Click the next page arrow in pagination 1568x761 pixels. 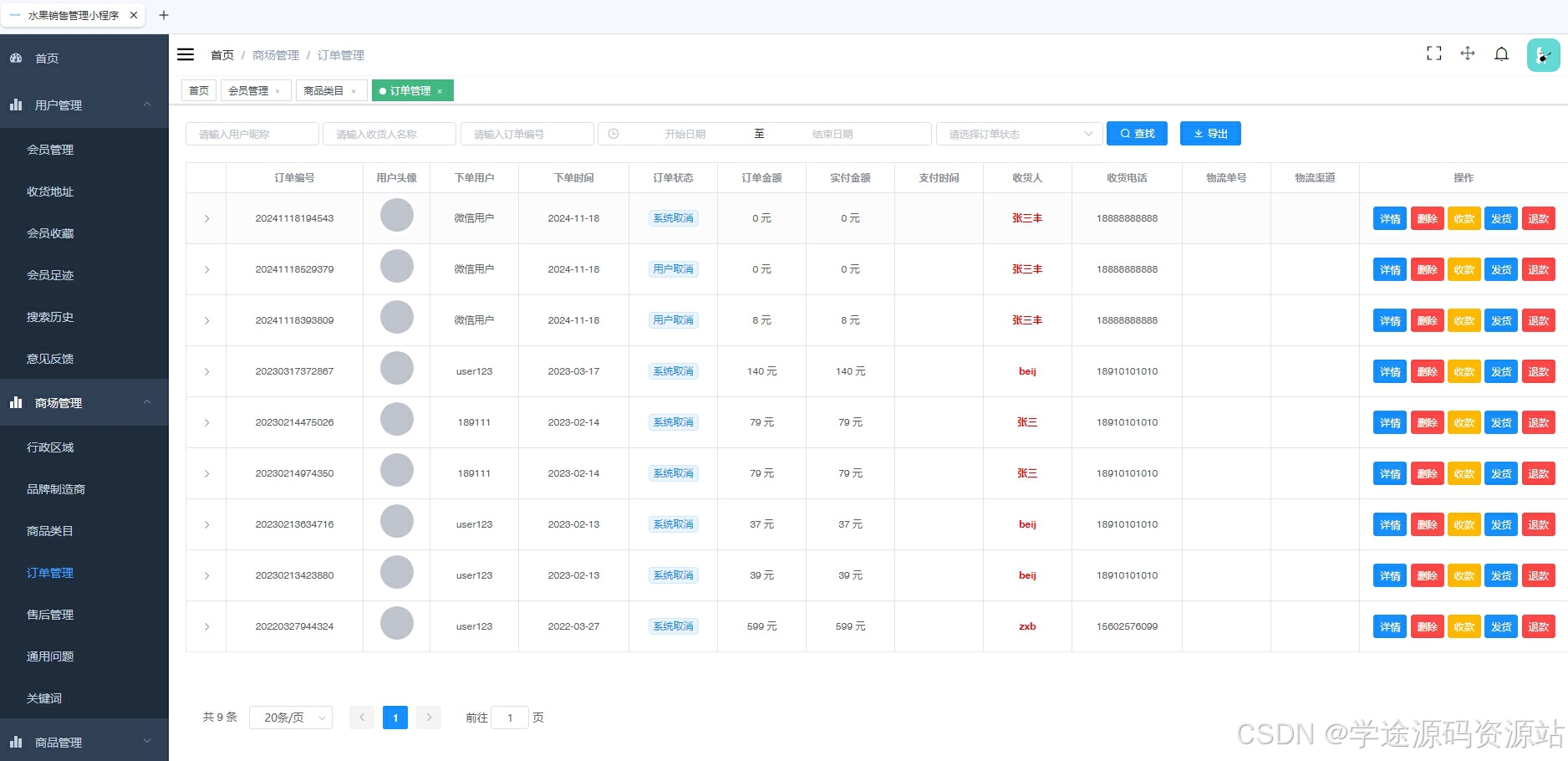(429, 718)
